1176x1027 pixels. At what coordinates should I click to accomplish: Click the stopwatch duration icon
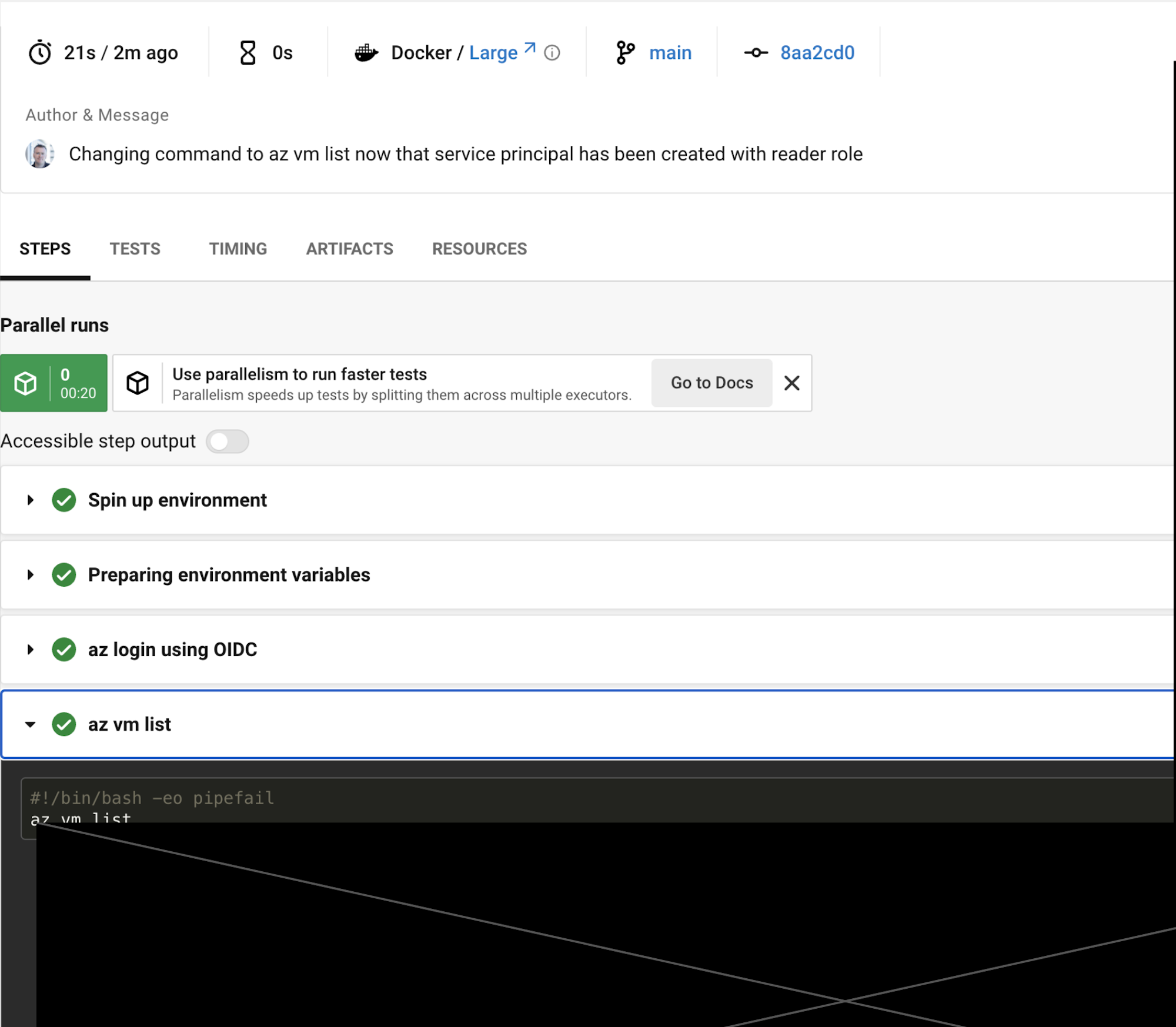(x=40, y=52)
